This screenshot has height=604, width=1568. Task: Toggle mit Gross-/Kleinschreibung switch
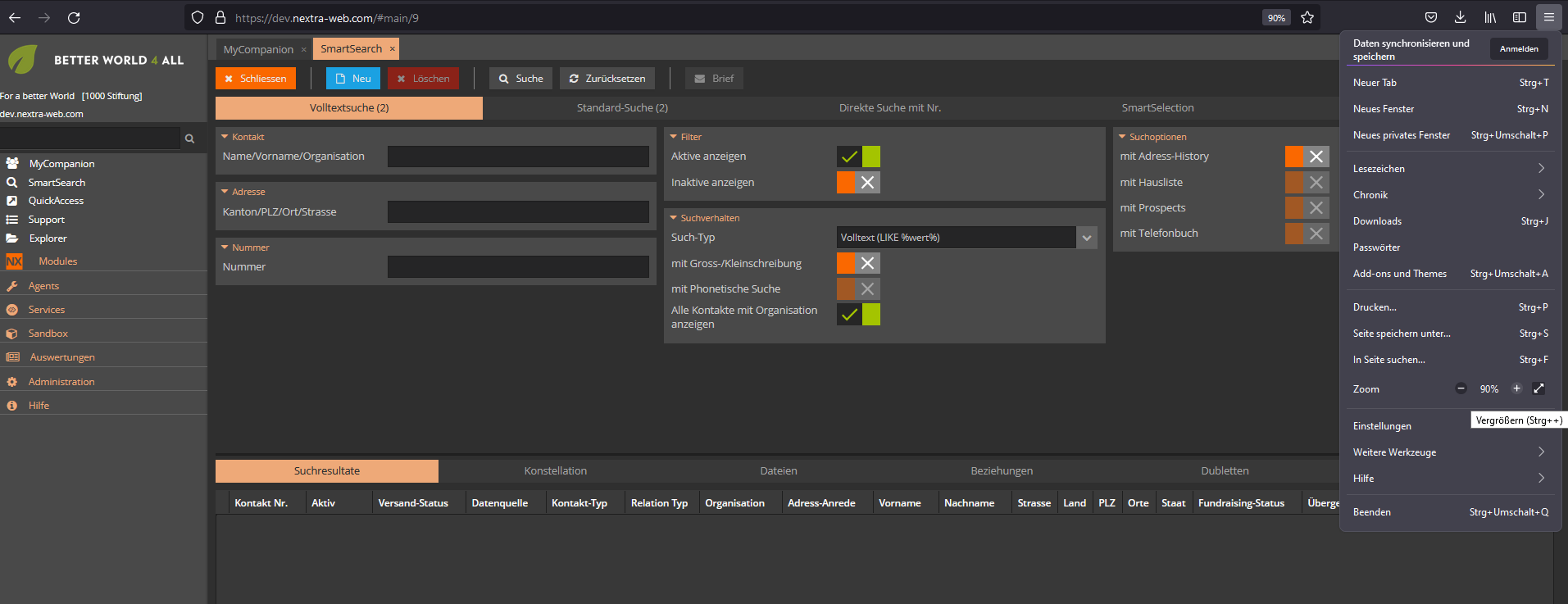858,263
